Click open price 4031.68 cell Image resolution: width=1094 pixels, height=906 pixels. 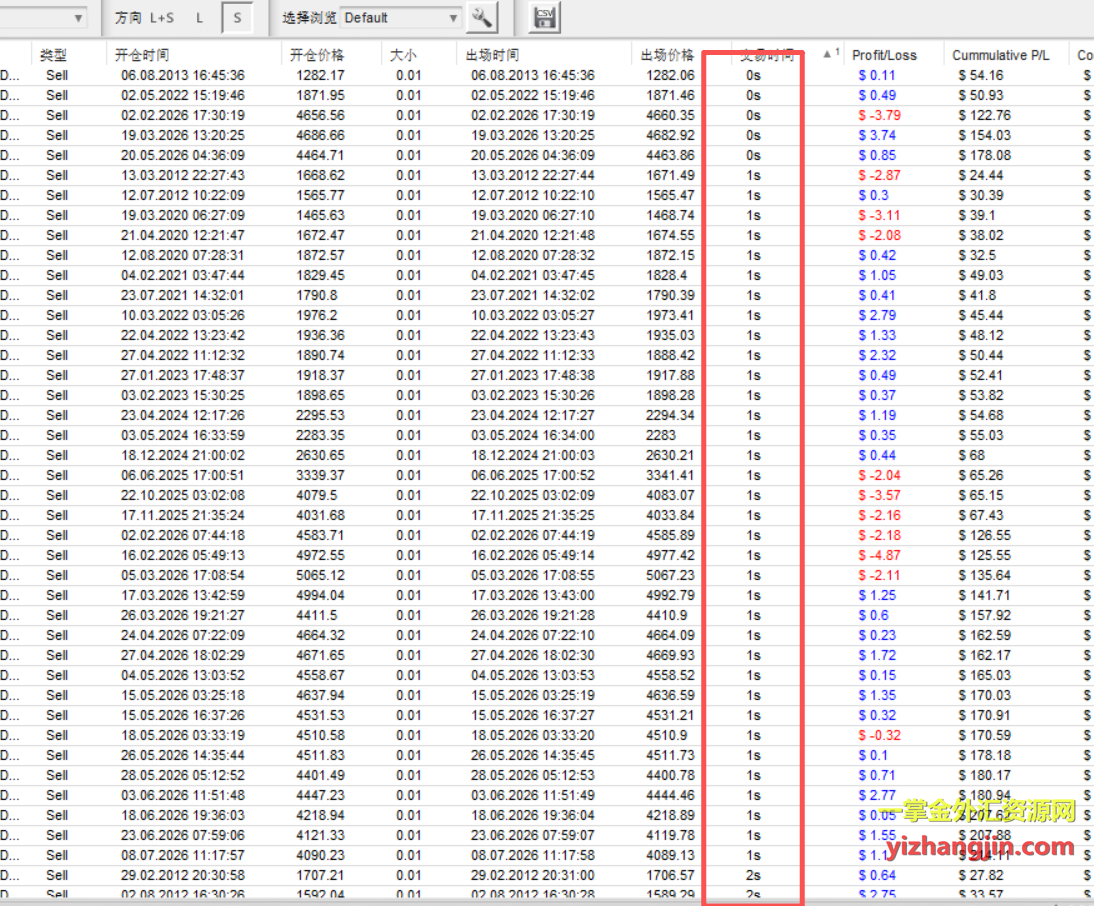click(x=320, y=515)
